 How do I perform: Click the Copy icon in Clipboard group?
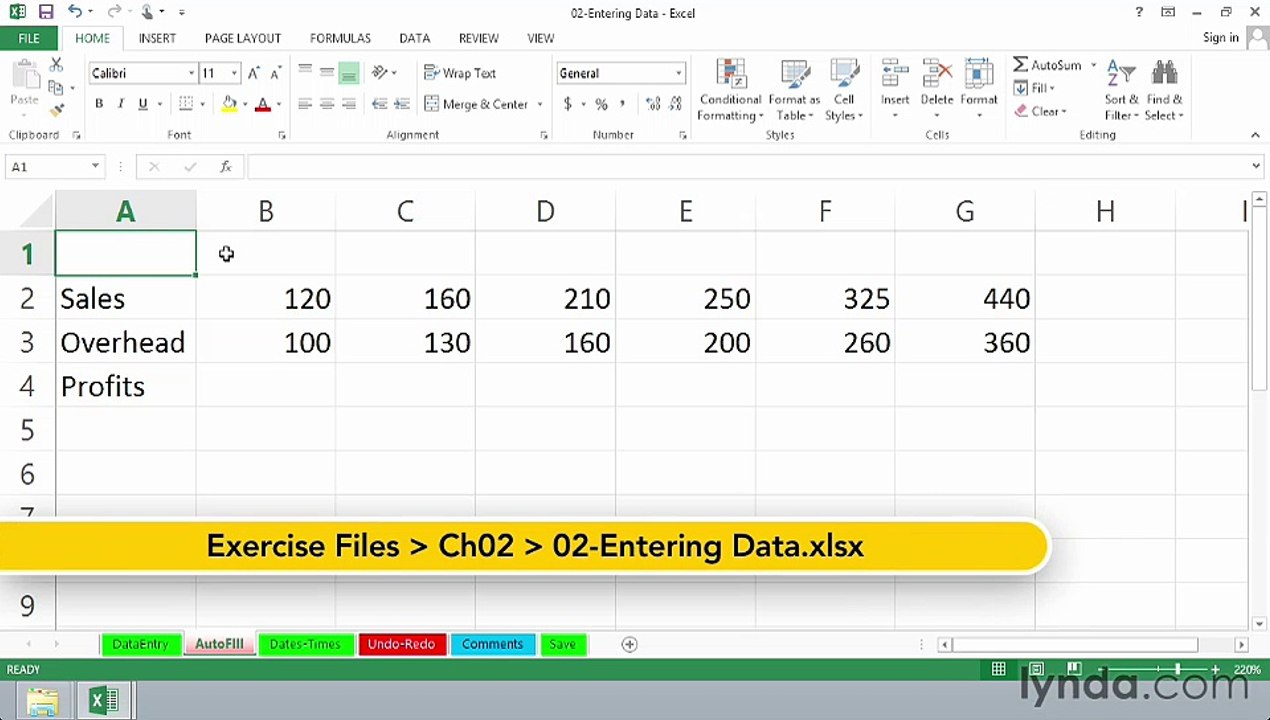[56, 88]
